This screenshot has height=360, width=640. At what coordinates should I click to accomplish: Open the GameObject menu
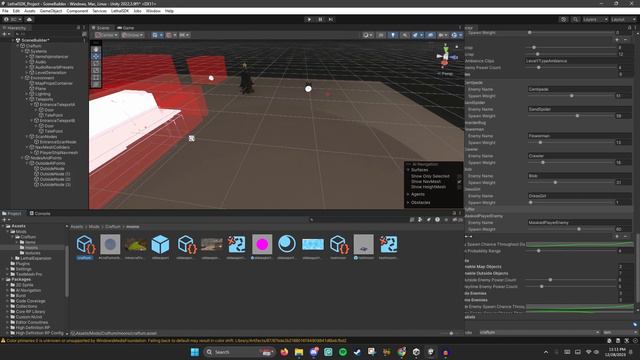pos(51,11)
